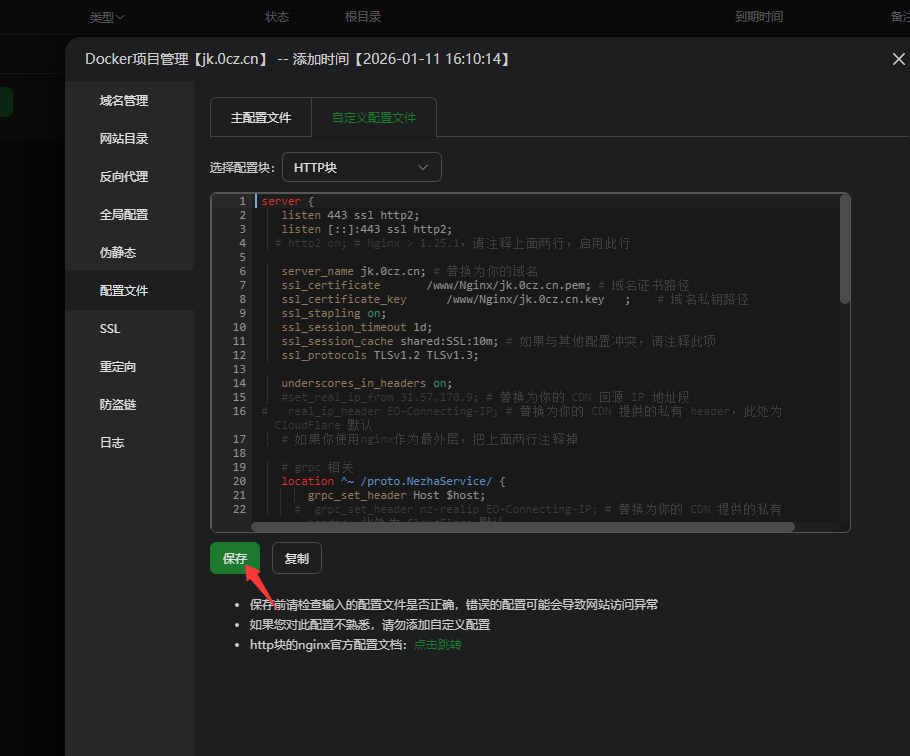Open the nginx official docs via 点击跳转

[437, 645]
